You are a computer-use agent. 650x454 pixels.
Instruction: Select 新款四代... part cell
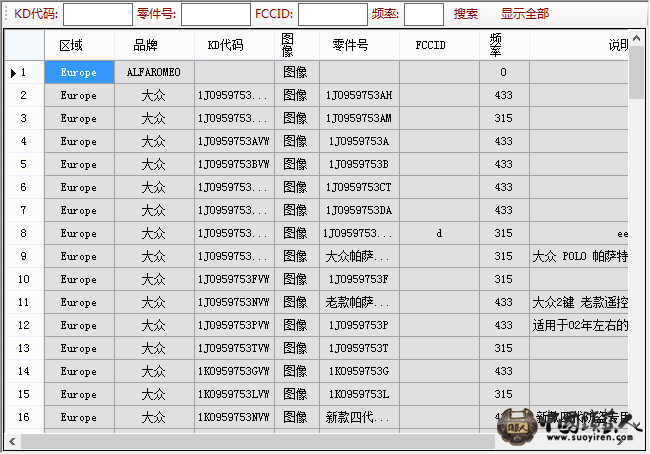tap(359, 418)
